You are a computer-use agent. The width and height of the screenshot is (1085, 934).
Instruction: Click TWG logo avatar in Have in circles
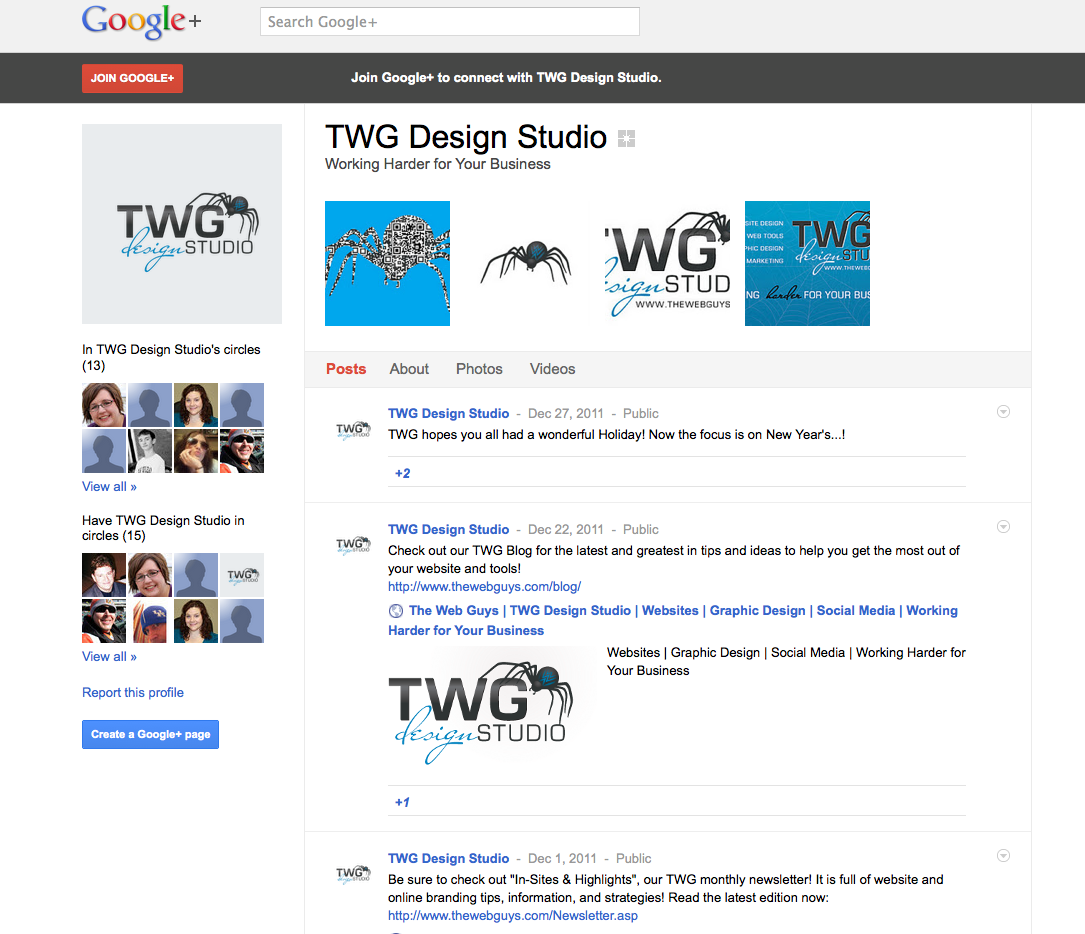pyautogui.click(x=241, y=575)
